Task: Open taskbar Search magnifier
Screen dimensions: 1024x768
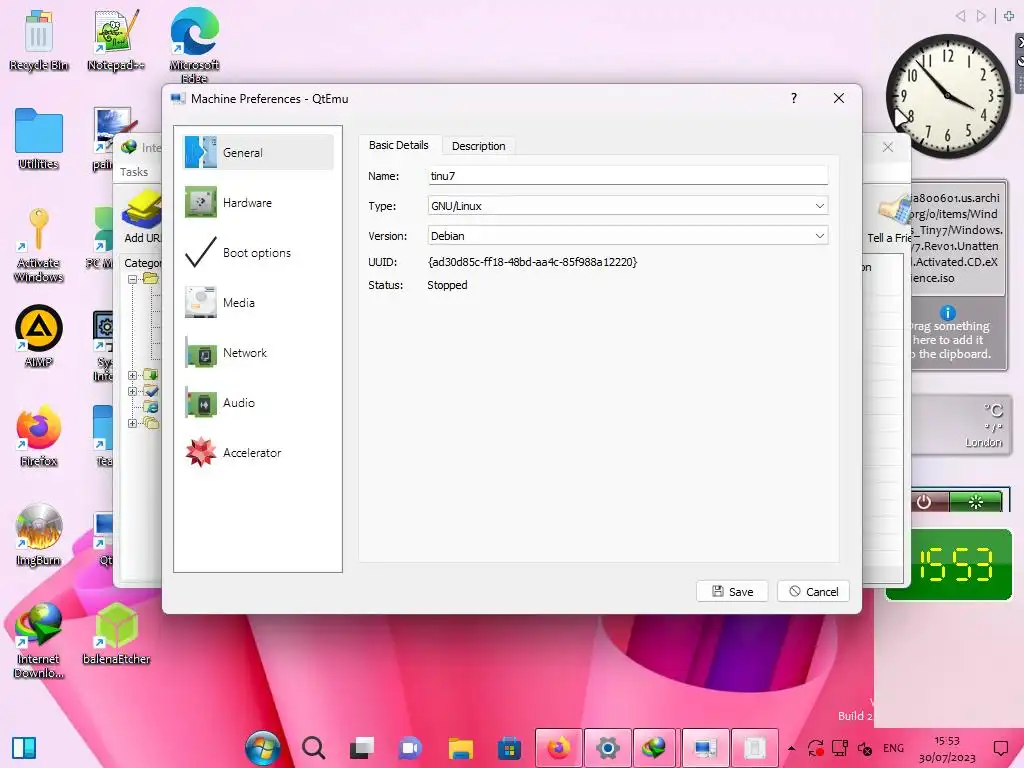Action: tap(313, 748)
